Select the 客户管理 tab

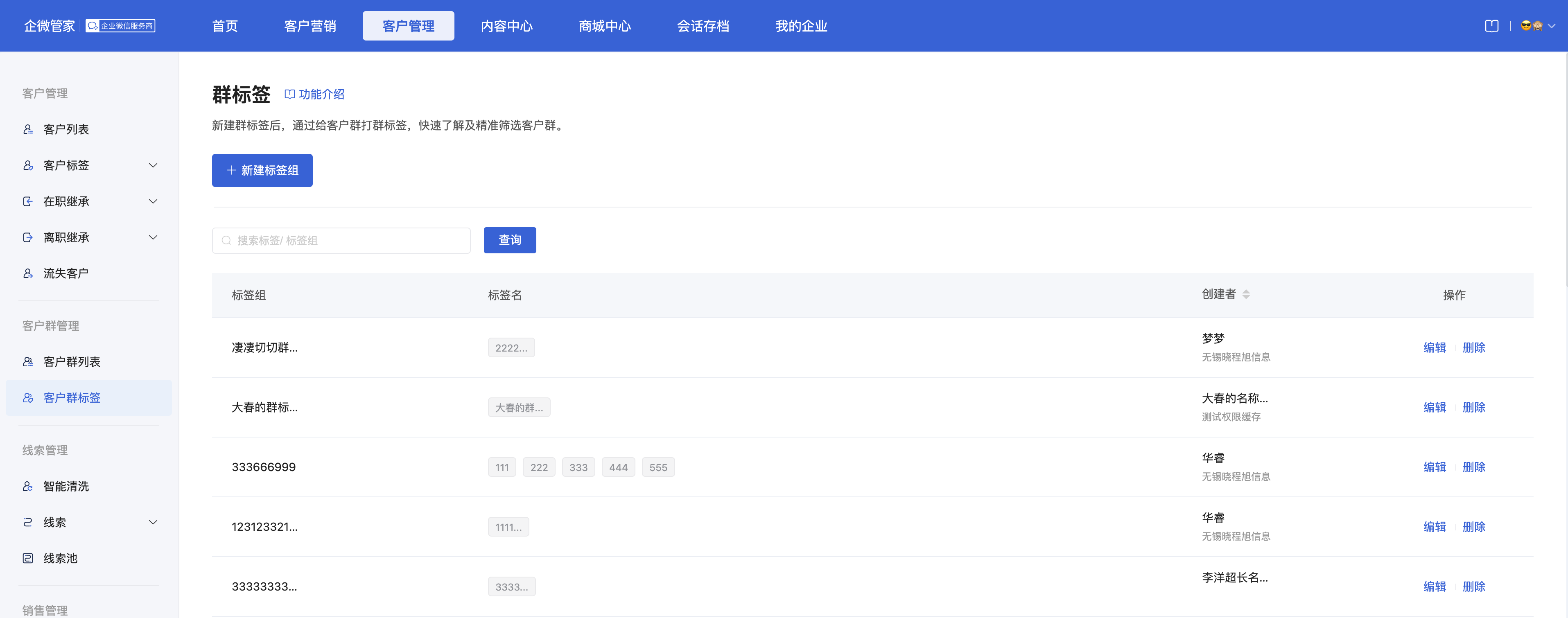(x=409, y=25)
